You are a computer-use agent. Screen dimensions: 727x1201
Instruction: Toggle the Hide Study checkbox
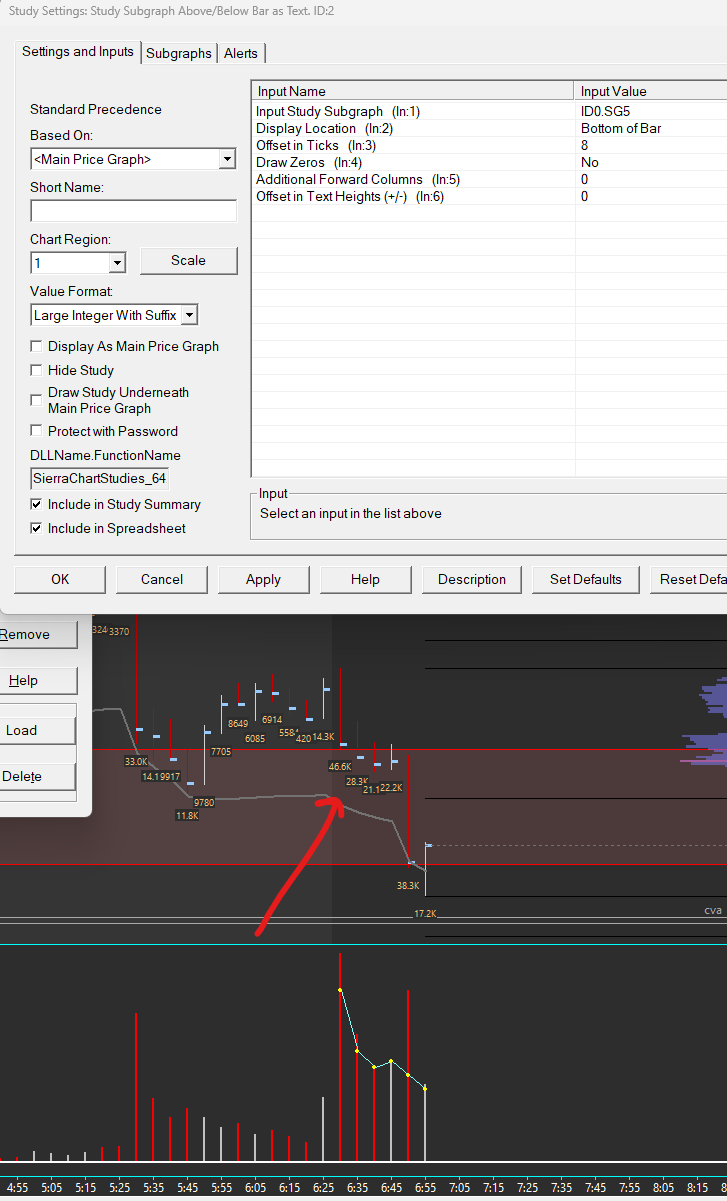point(37,370)
